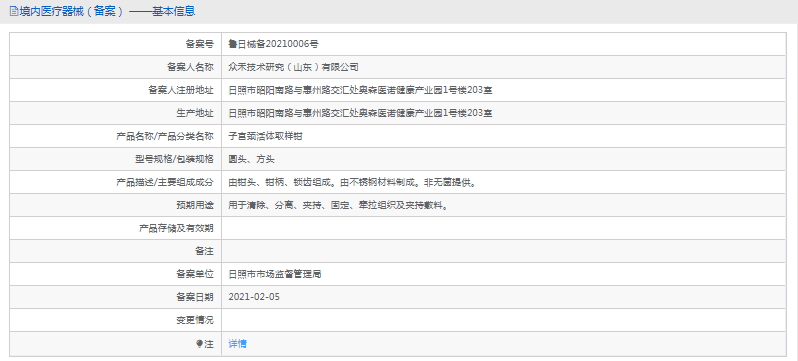This screenshot has width=798, height=361.
Task: Click the 境内医疗器械(备案)基本信息 header title
Action: 107,11
